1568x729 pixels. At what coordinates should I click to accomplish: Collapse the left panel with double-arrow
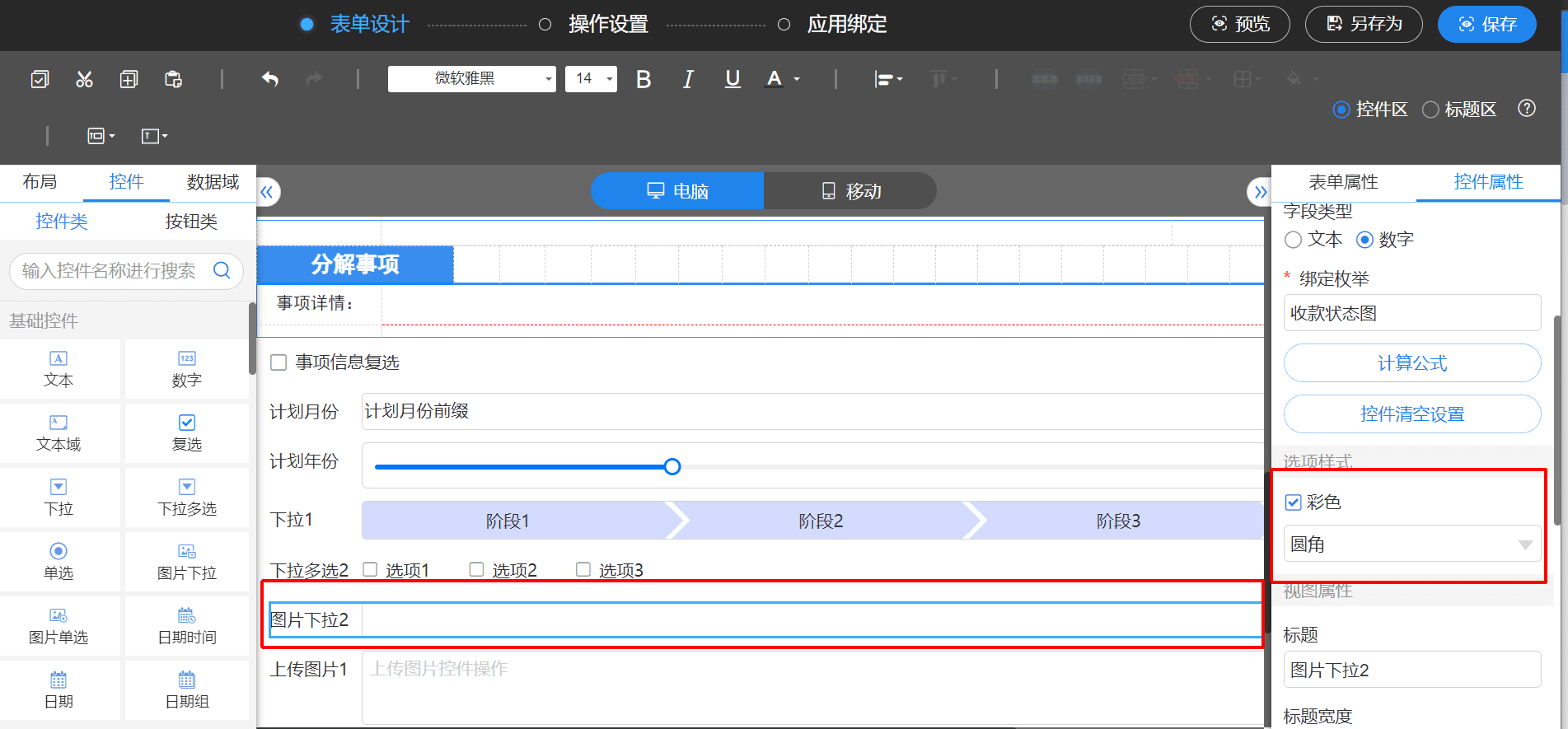click(267, 192)
